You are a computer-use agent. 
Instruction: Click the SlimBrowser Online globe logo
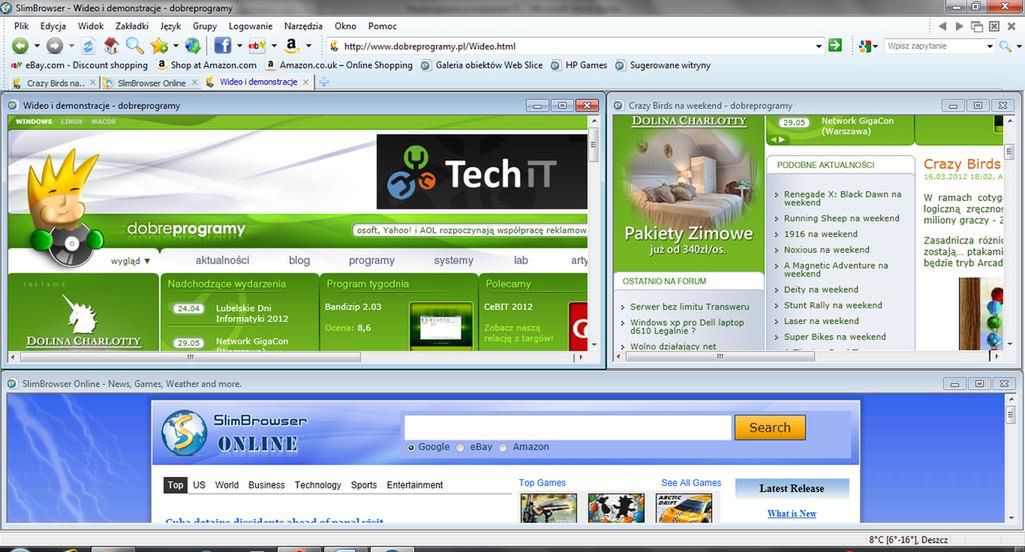(184, 432)
